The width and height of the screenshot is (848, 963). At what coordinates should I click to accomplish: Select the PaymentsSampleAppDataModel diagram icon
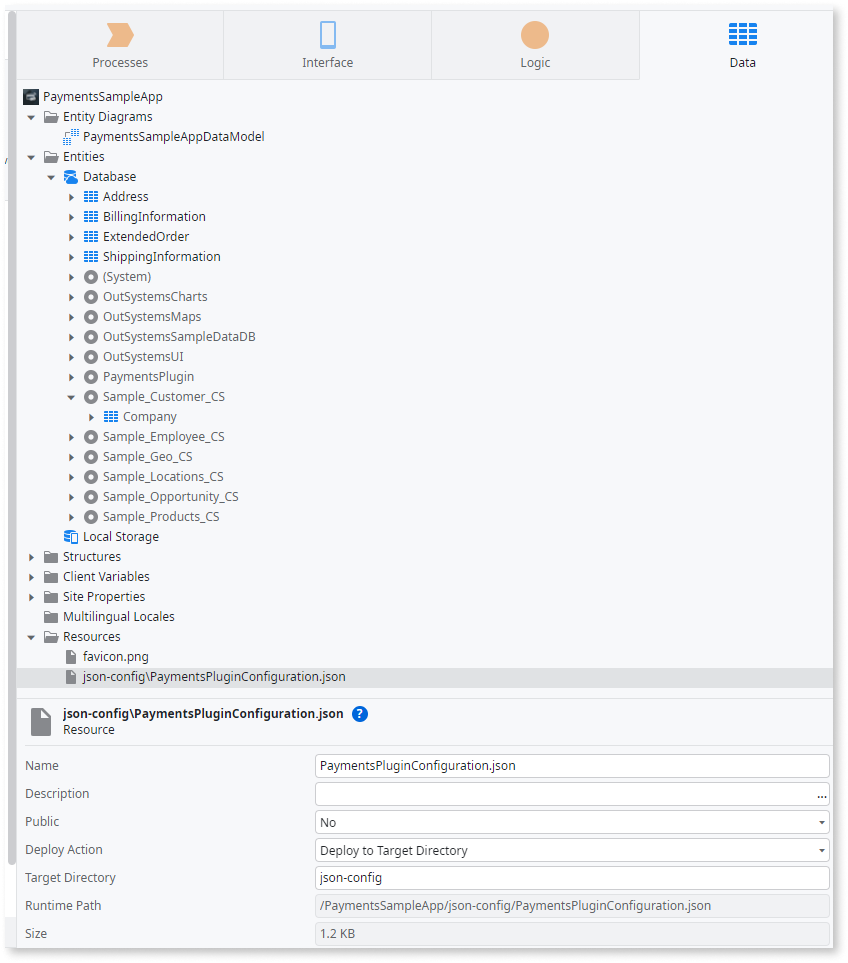pyautogui.click(x=71, y=137)
